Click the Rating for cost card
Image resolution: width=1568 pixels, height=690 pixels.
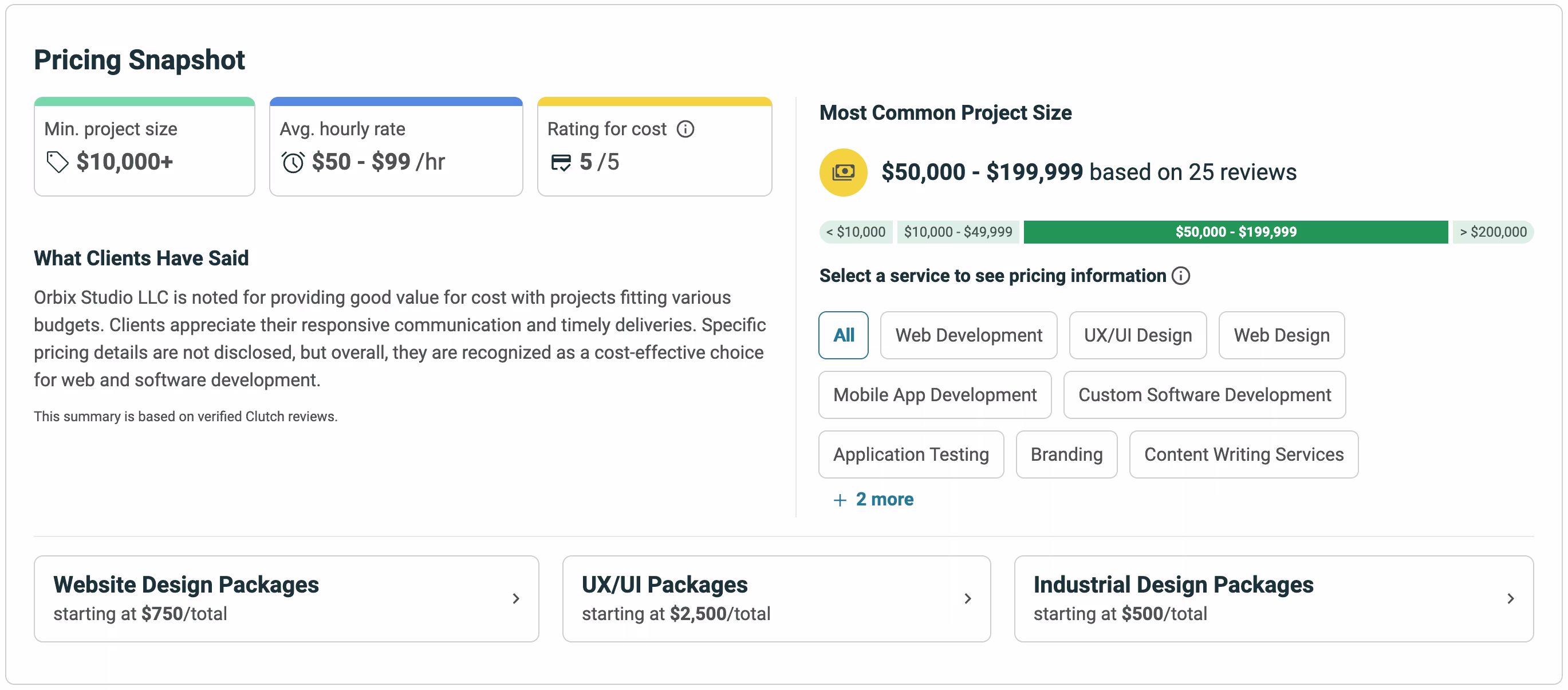pos(655,147)
